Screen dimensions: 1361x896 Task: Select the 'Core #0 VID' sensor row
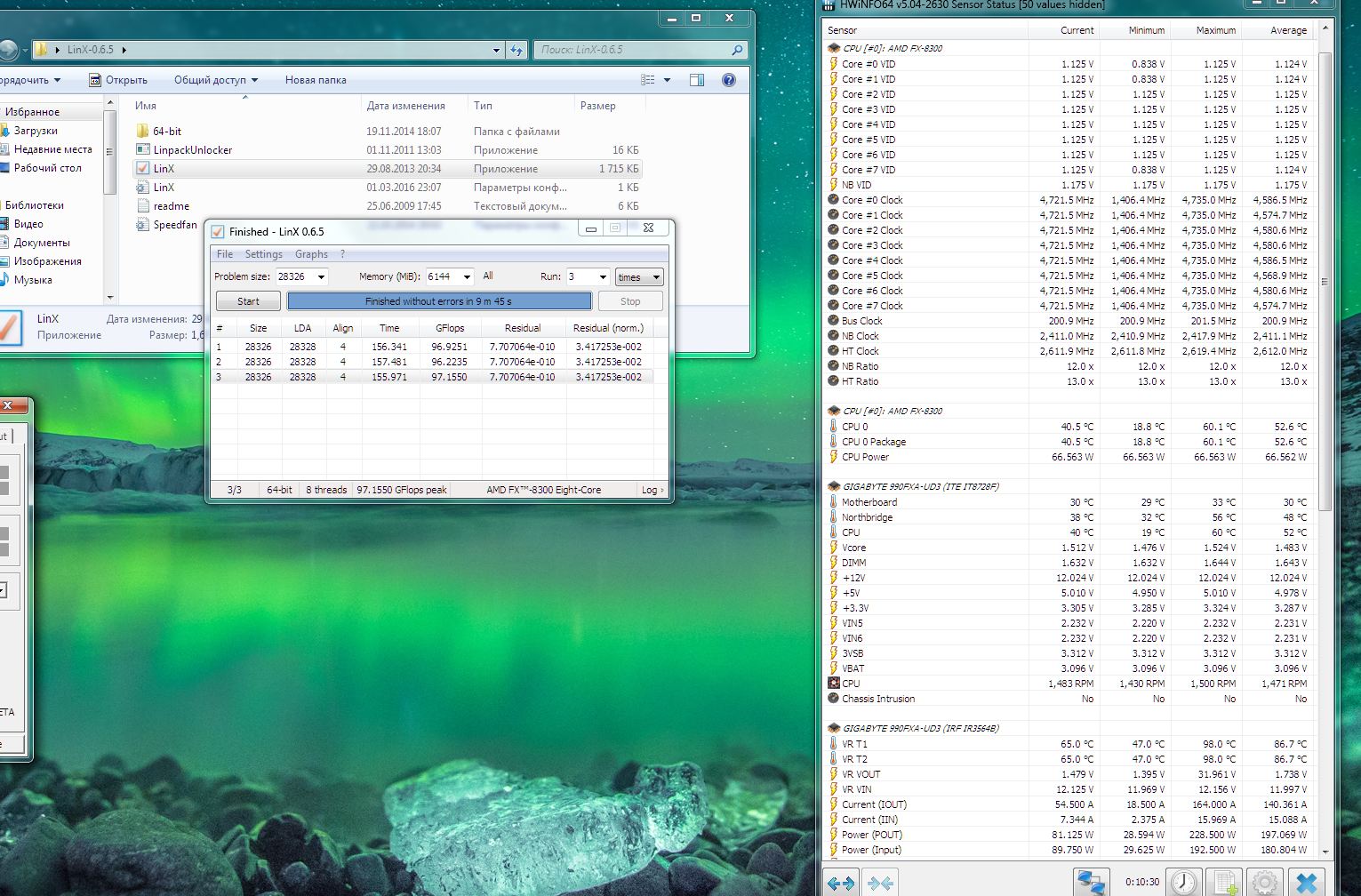click(1069, 64)
